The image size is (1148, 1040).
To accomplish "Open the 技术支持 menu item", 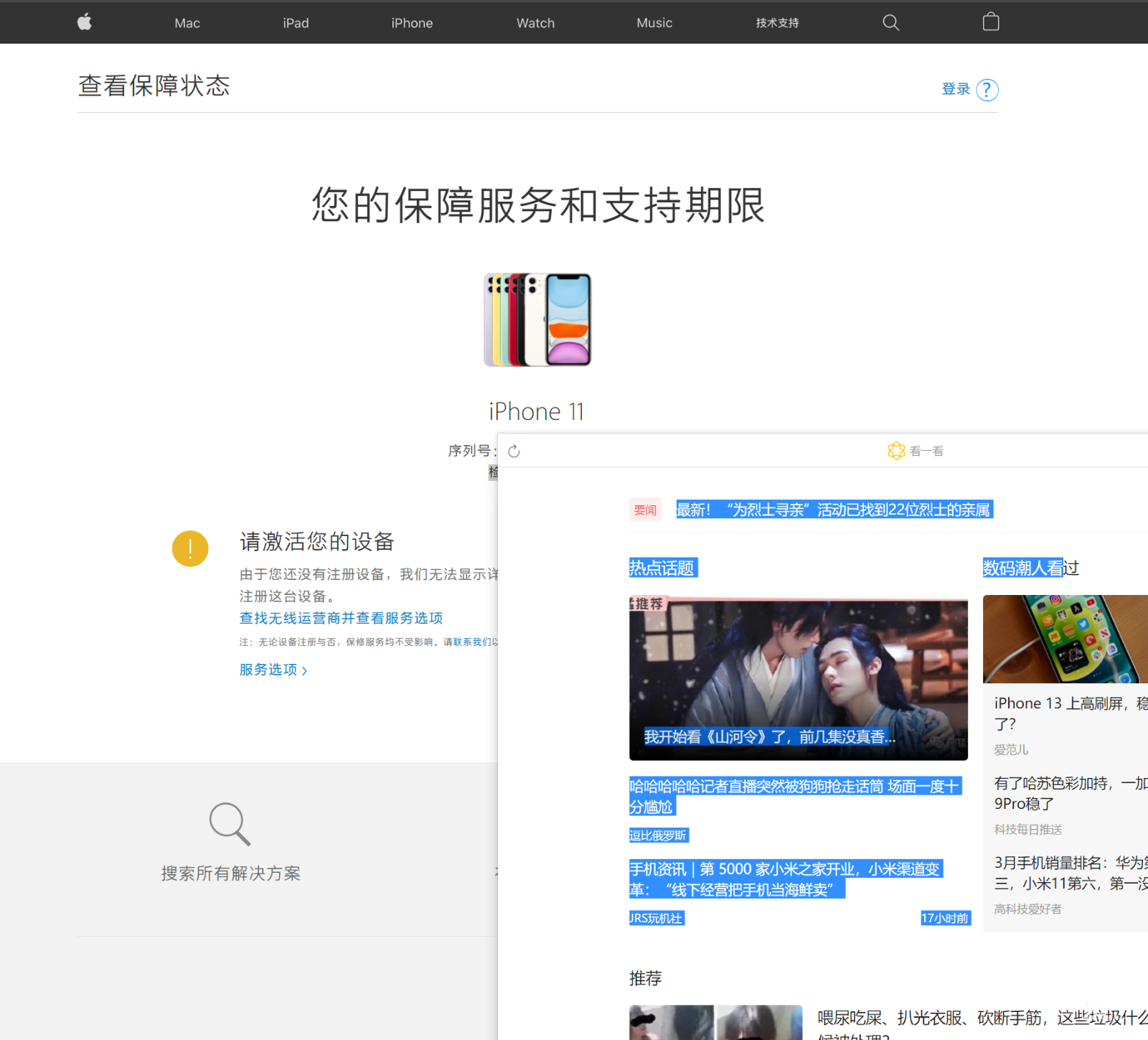I will (x=777, y=23).
